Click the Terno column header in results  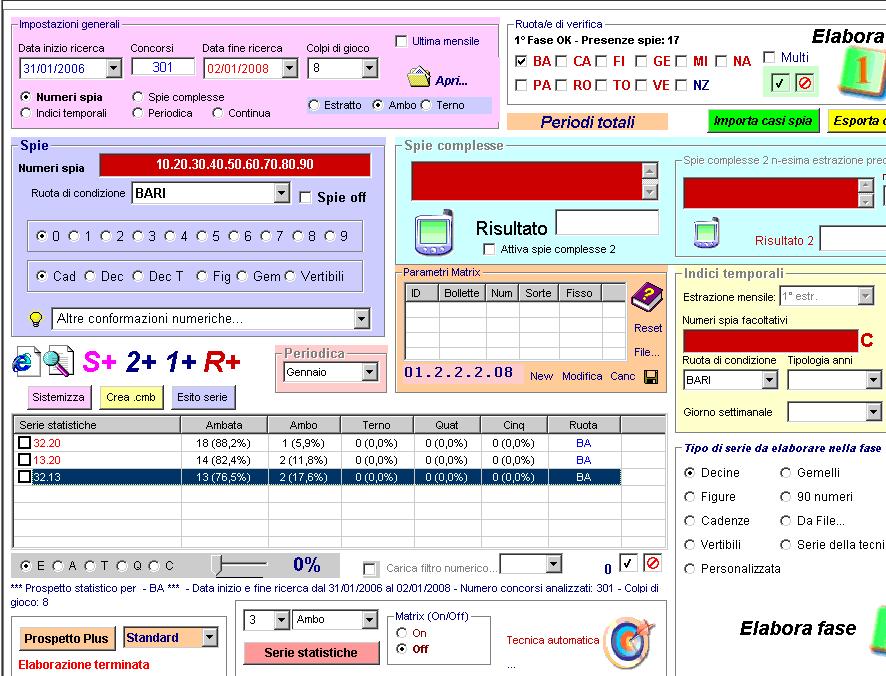click(377, 425)
